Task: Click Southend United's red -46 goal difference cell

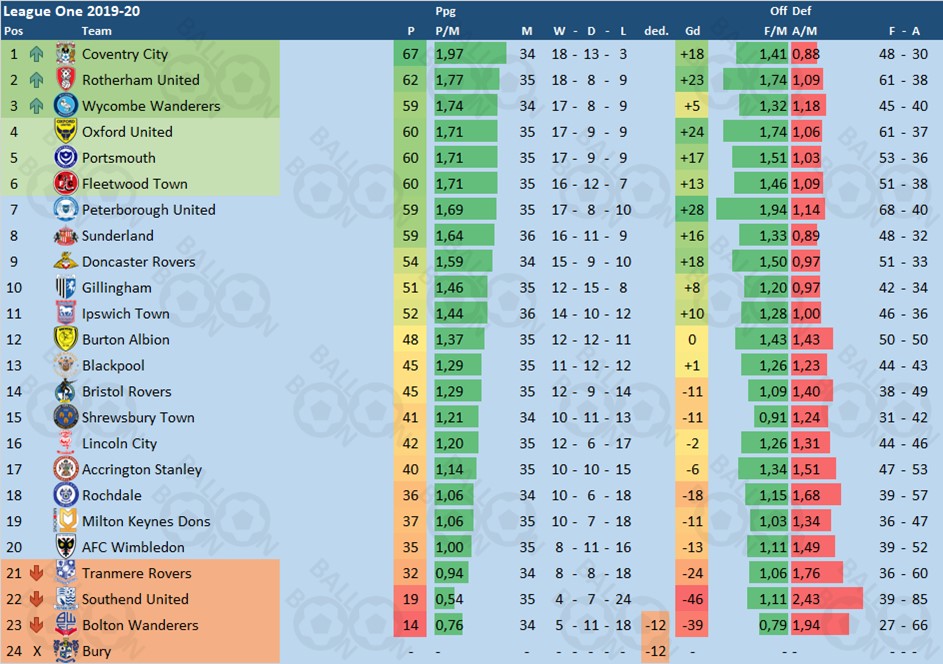Action: [x=692, y=599]
